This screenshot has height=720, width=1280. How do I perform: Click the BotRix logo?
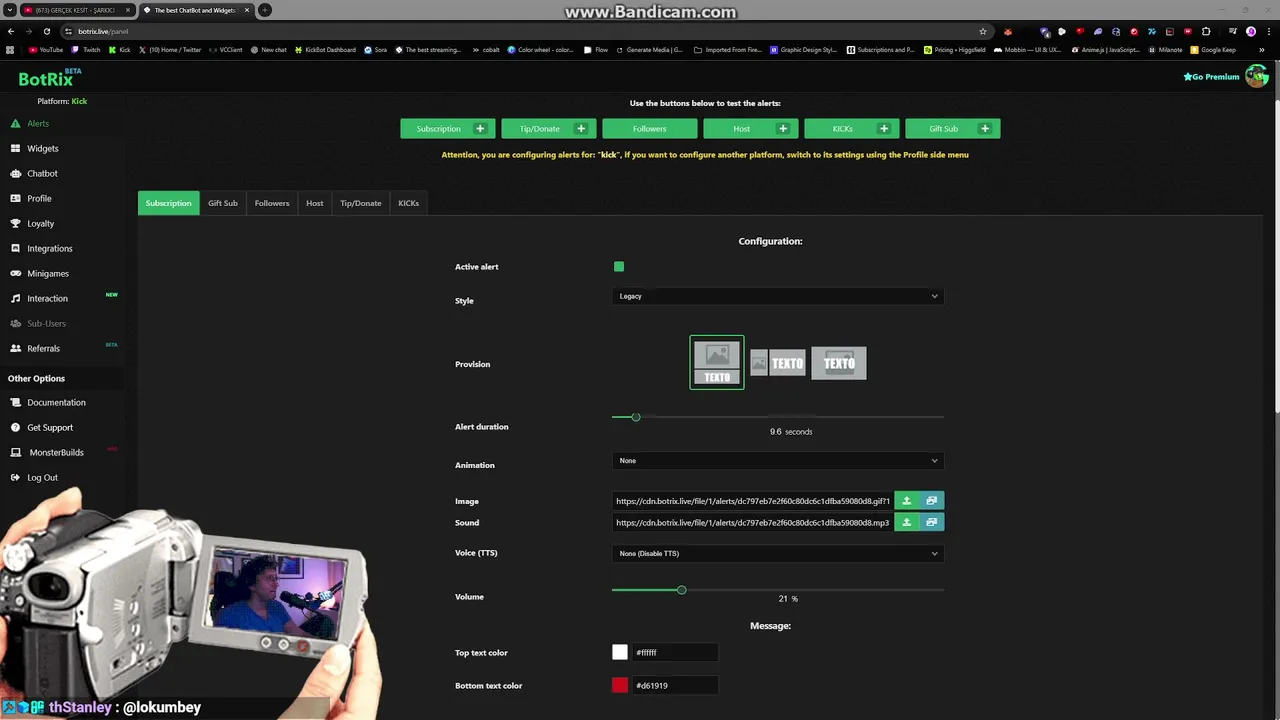(x=49, y=78)
